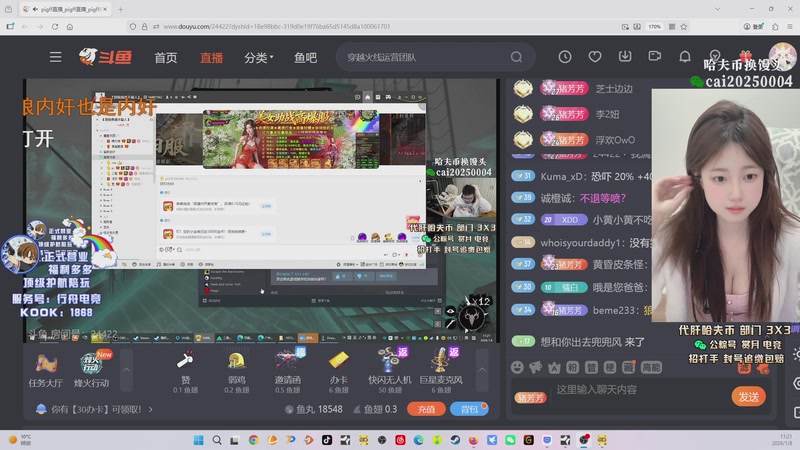The width and height of the screenshot is (800, 450).
Task: Open notifications bell icon
Action: click(685, 57)
